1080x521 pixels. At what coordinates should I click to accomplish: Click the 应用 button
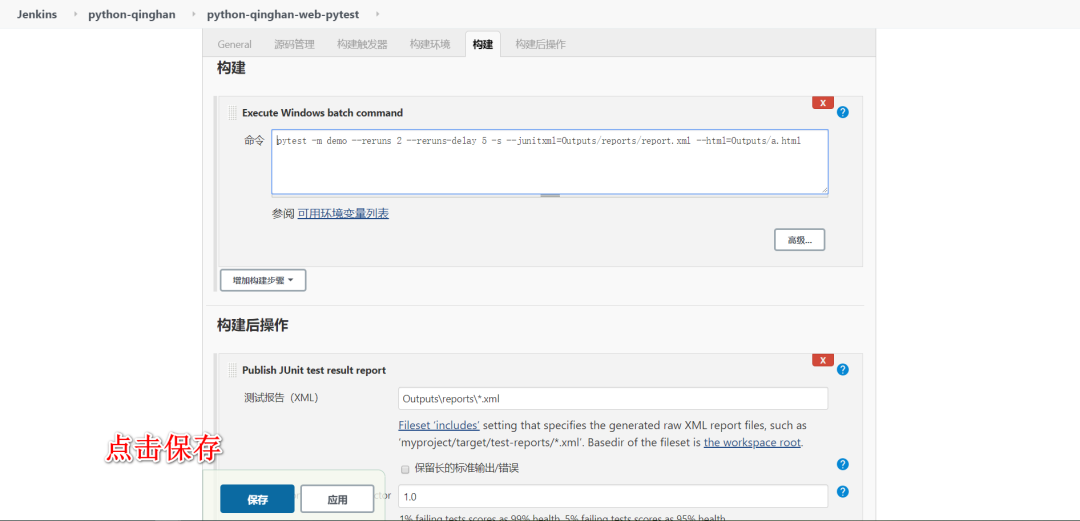coord(338,500)
